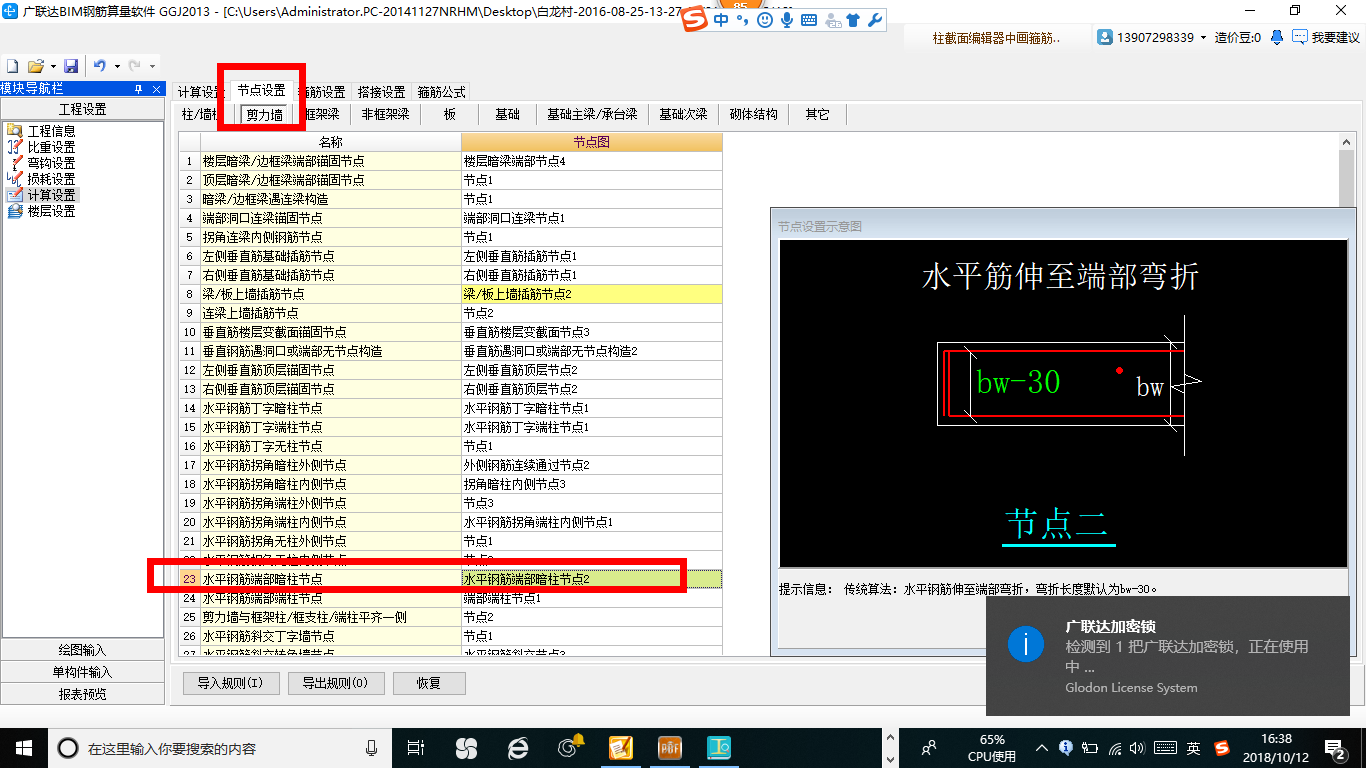Select the 其它 component category

tap(817, 114)
